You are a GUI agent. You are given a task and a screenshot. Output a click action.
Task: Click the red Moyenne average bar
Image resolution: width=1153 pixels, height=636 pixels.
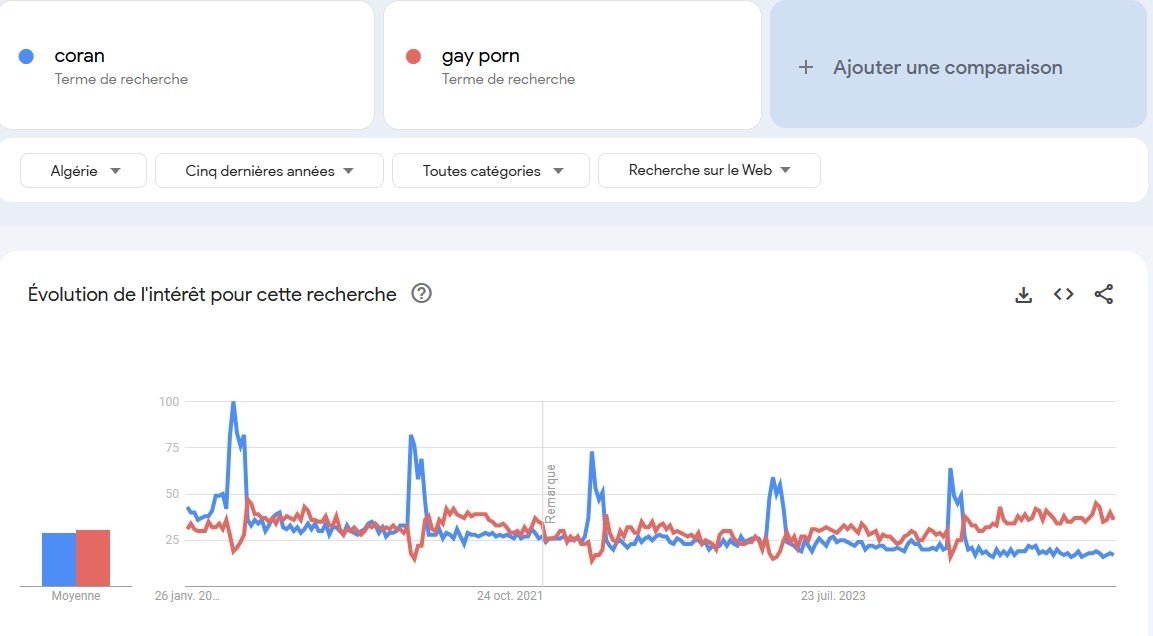click(93, 558)
